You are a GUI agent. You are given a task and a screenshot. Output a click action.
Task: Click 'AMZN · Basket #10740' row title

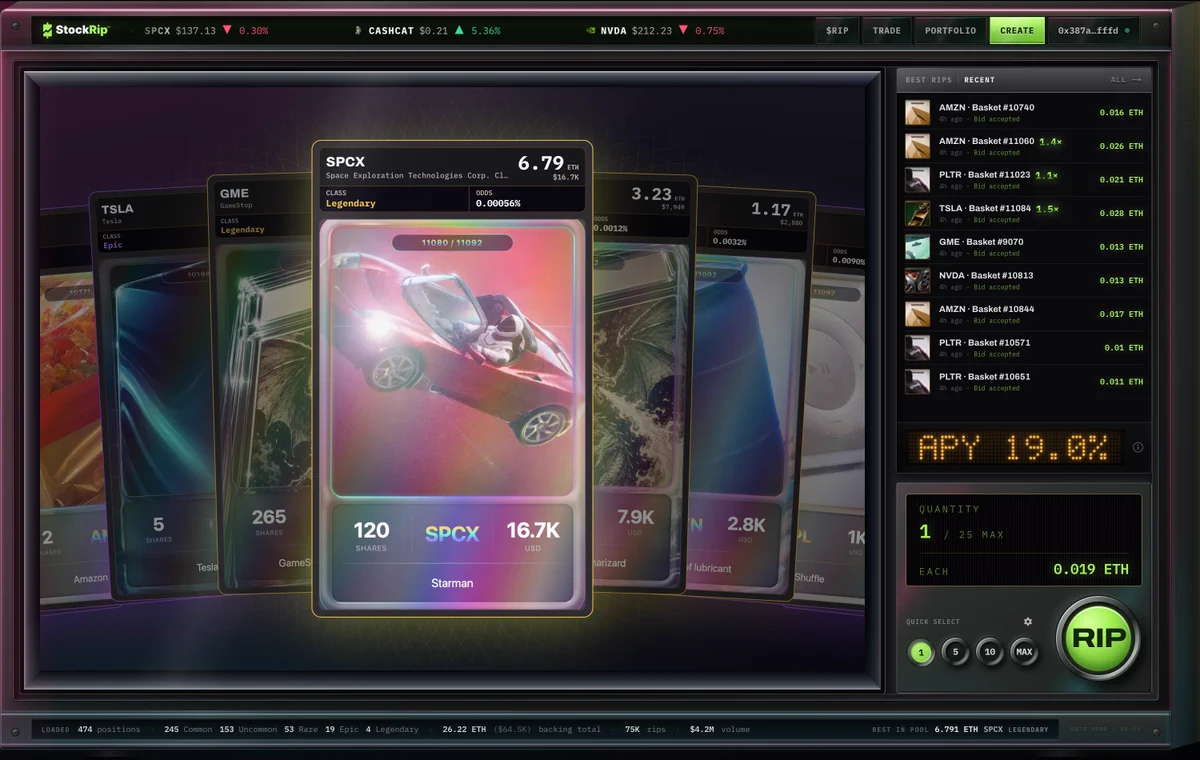click(987, 108)
